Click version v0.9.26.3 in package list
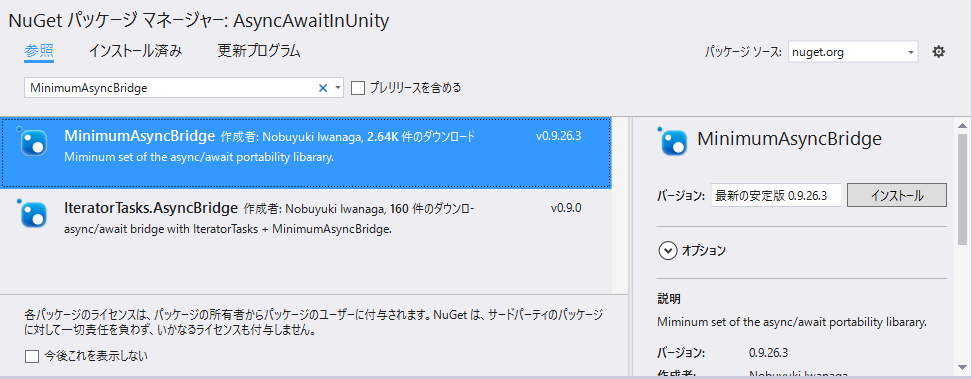 tap(559, 136)
